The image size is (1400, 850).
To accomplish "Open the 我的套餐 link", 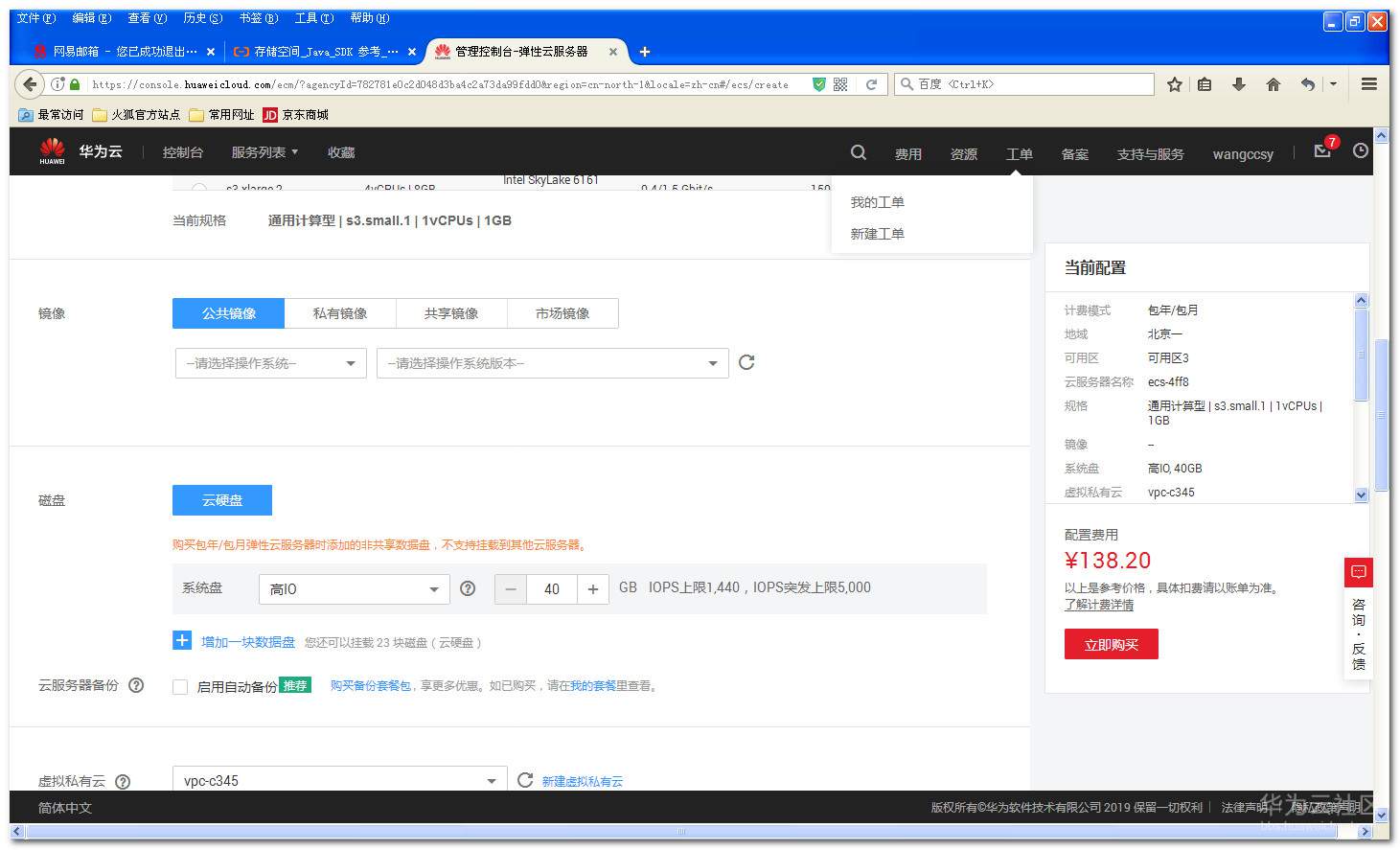I will [x=593, y=686].
